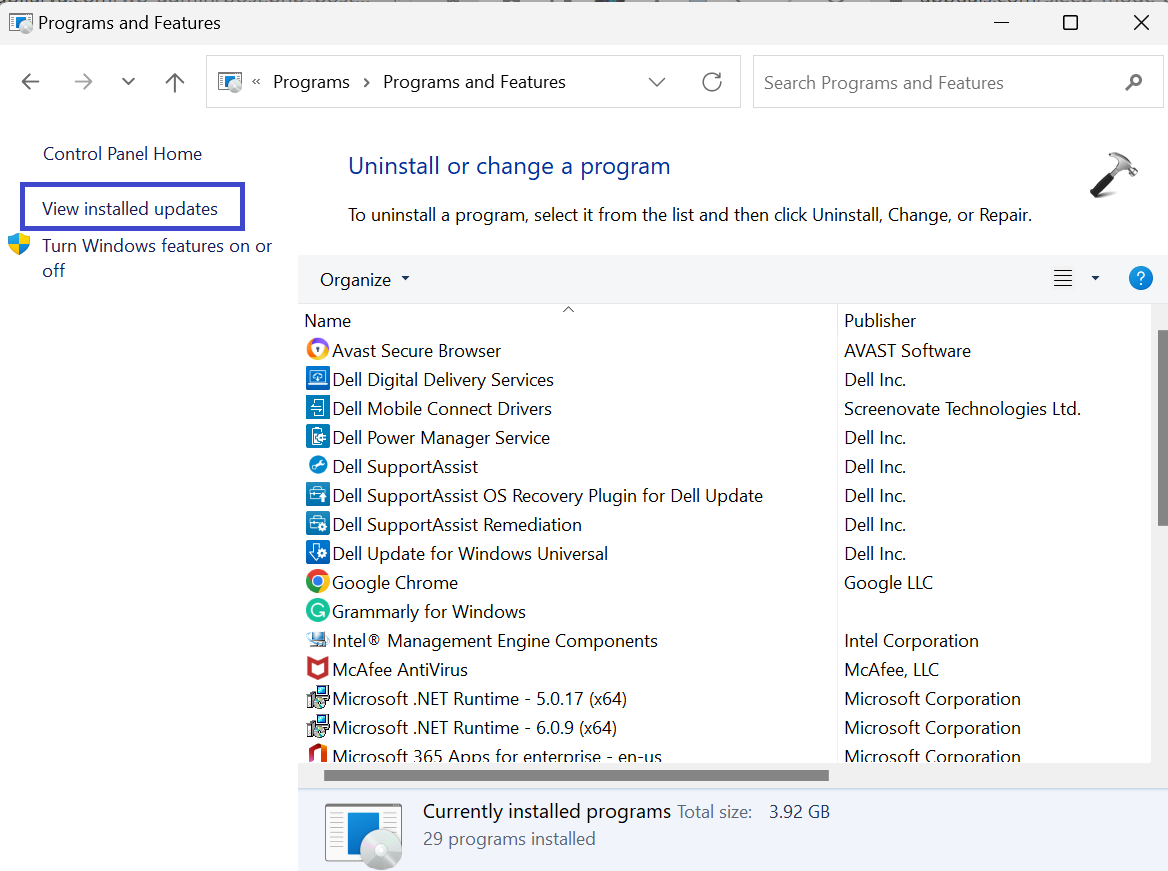Click the McAfee AntiVirus icon
Screen dimensions: 1168x871
(317, 669)
